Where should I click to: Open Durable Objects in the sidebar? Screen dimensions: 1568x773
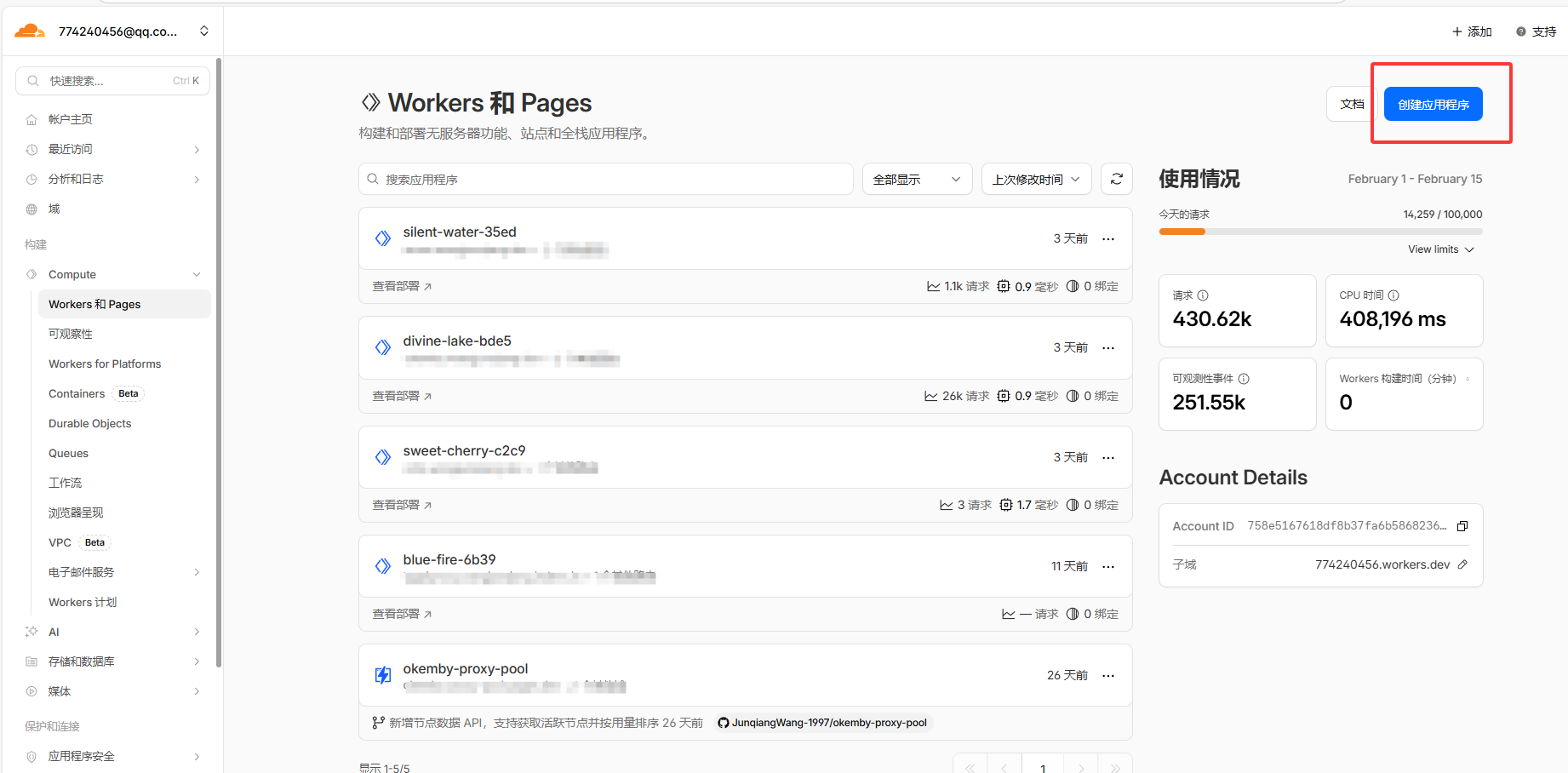(x=90, y=423)
